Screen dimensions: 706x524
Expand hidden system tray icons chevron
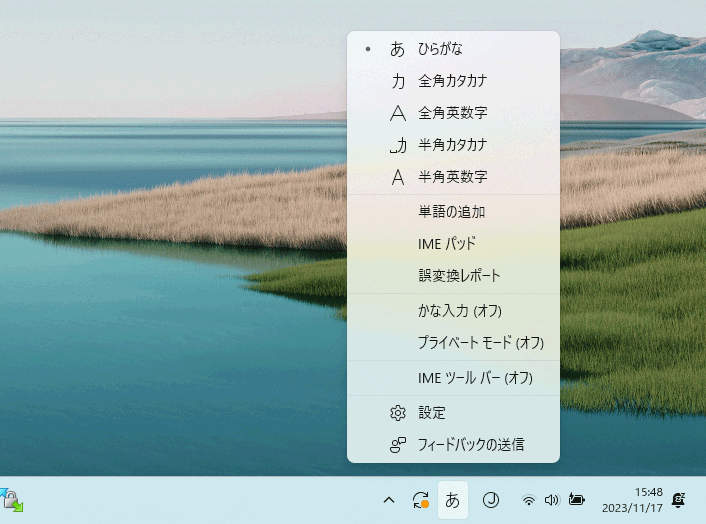[x=388, y=500]
